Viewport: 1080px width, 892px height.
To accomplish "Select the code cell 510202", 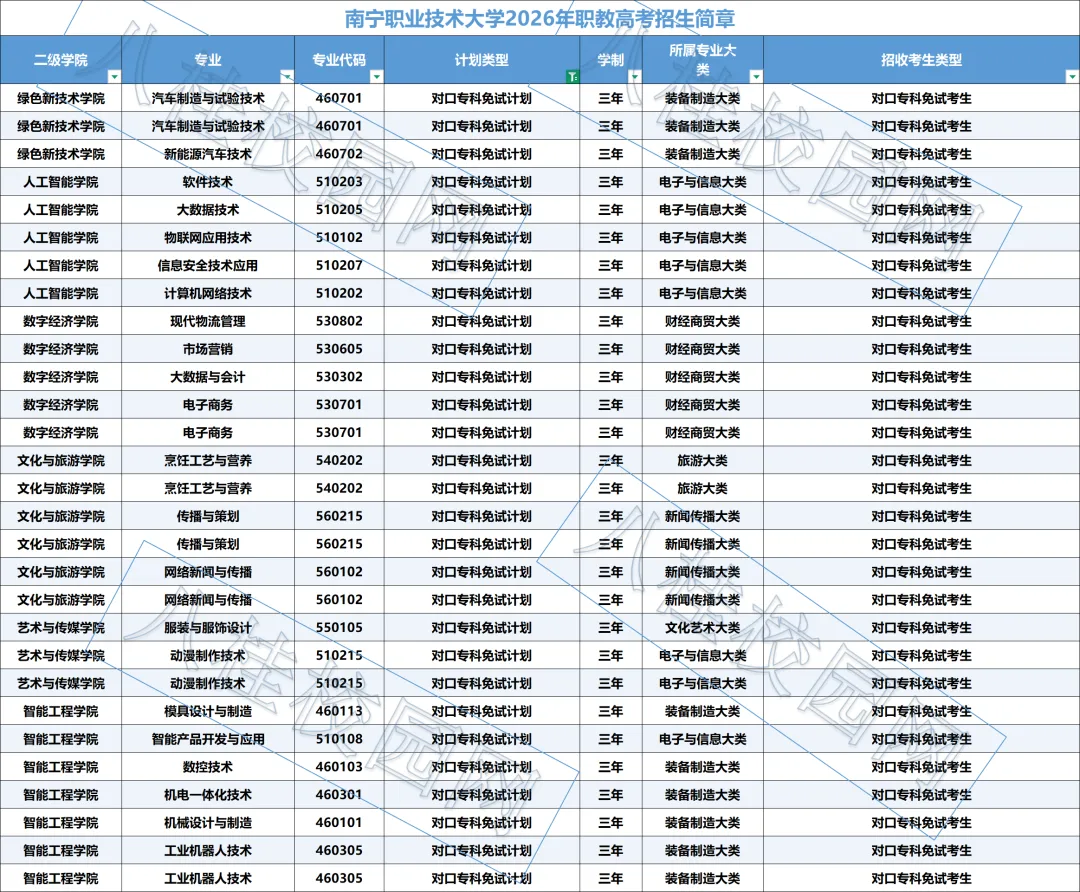I will (x=339, y=293).
